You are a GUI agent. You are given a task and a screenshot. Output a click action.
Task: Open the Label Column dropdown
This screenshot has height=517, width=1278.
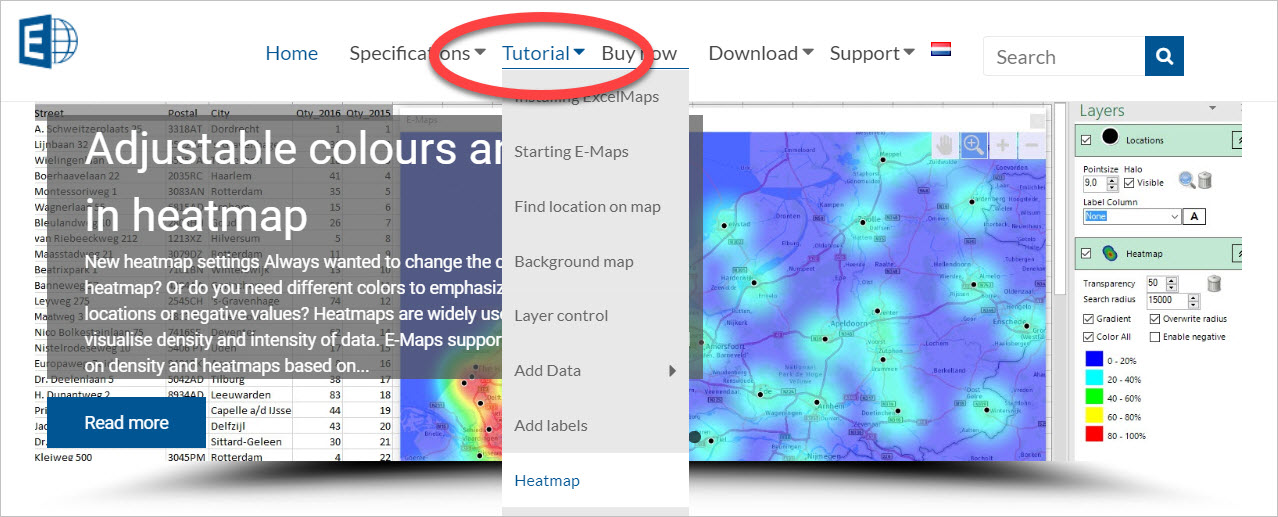(x=1174, y=216)
